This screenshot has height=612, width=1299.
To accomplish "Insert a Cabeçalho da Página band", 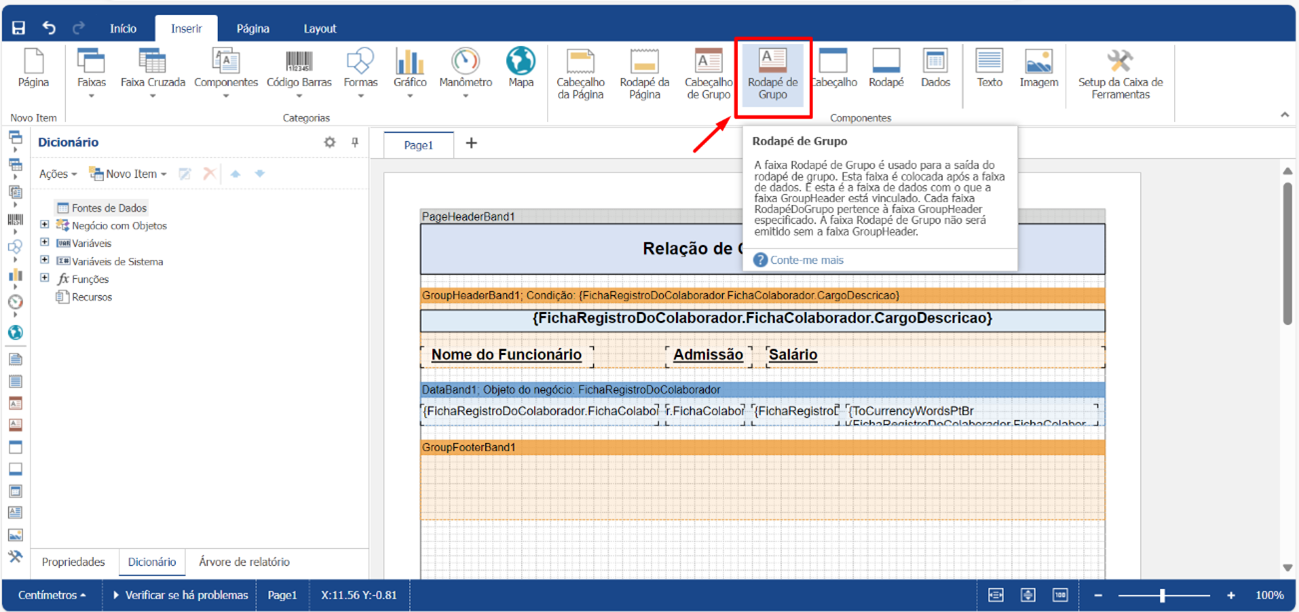I will (x=581, y=74).
